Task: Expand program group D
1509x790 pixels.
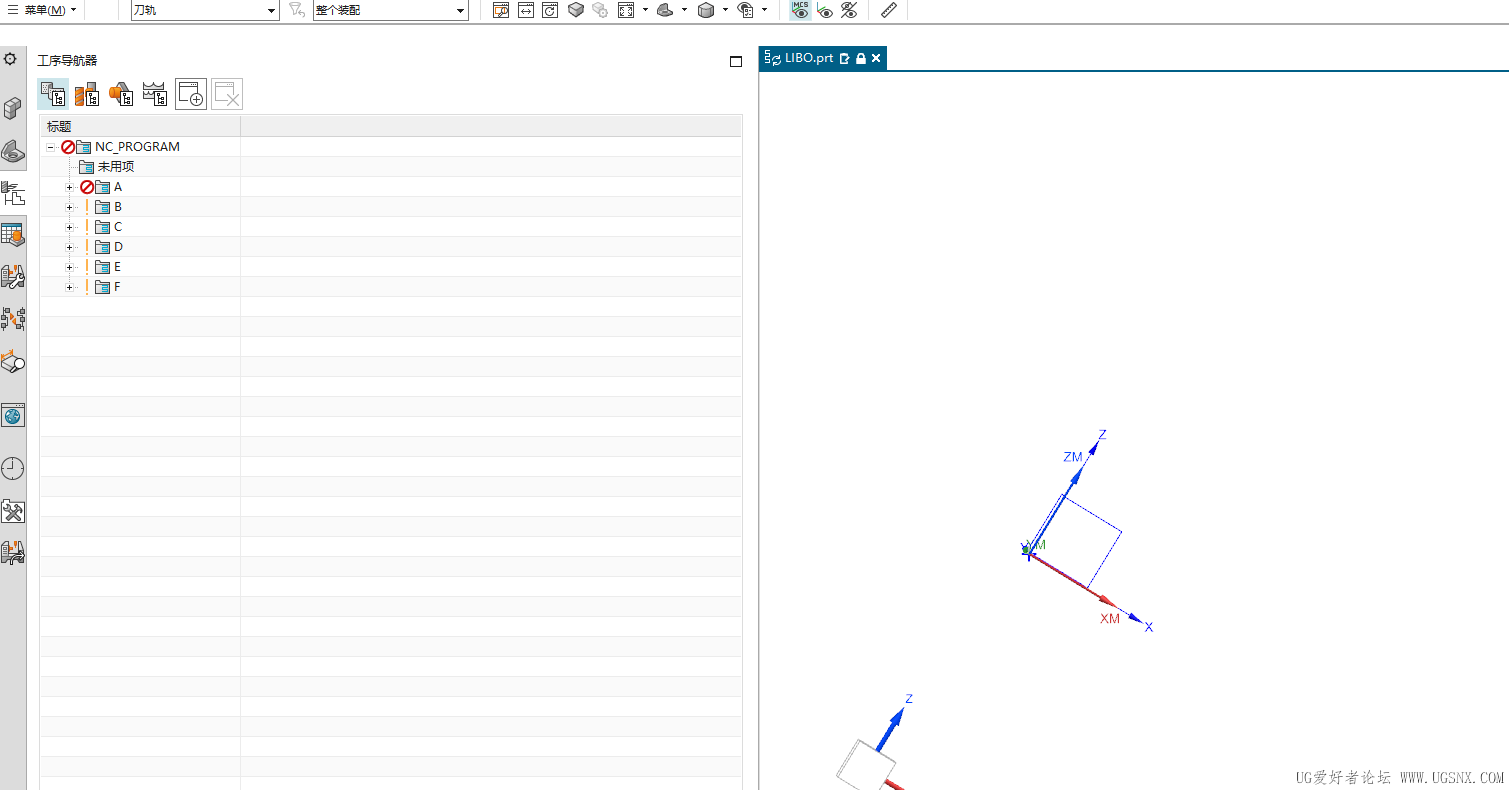Action: 70,247
